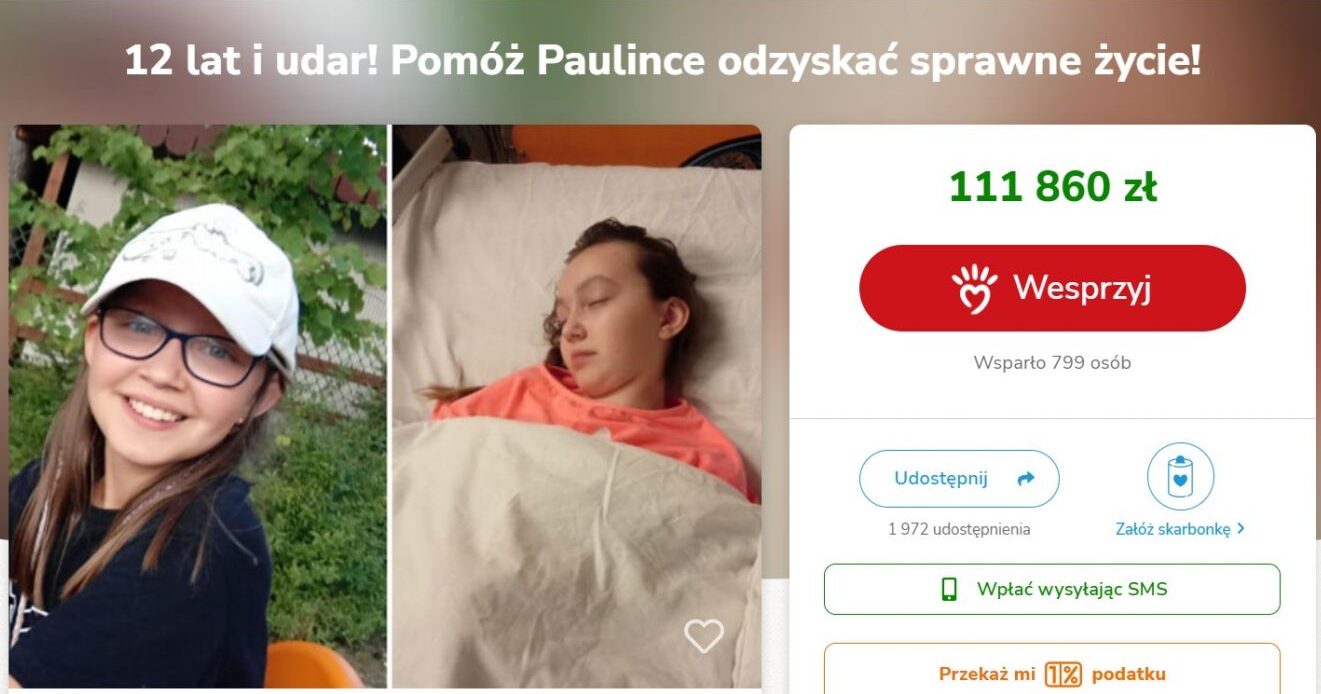Open the photo of girl lying in bed
This screenshot has width=1321, height=694.
pyautogui.click(x=576, y=406)
